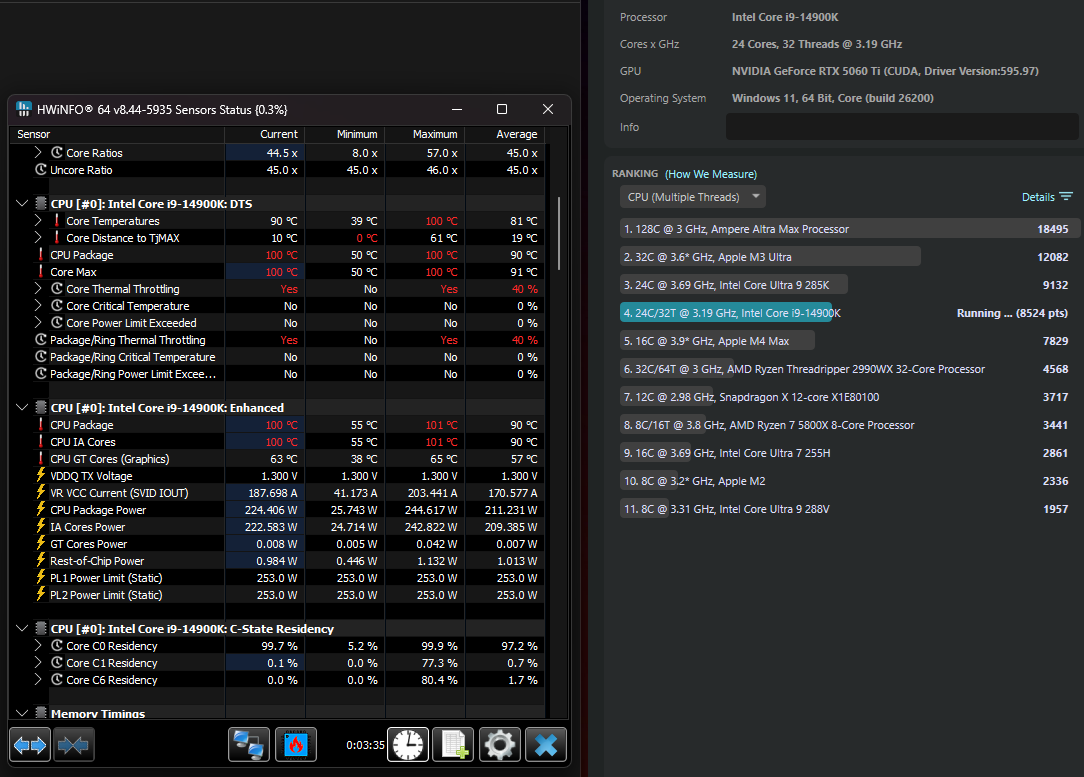Open HWiNFO sensor settings gear
Image resolution: width=1084 pixels, height=777 pixels.
click(x=500, y=745)
